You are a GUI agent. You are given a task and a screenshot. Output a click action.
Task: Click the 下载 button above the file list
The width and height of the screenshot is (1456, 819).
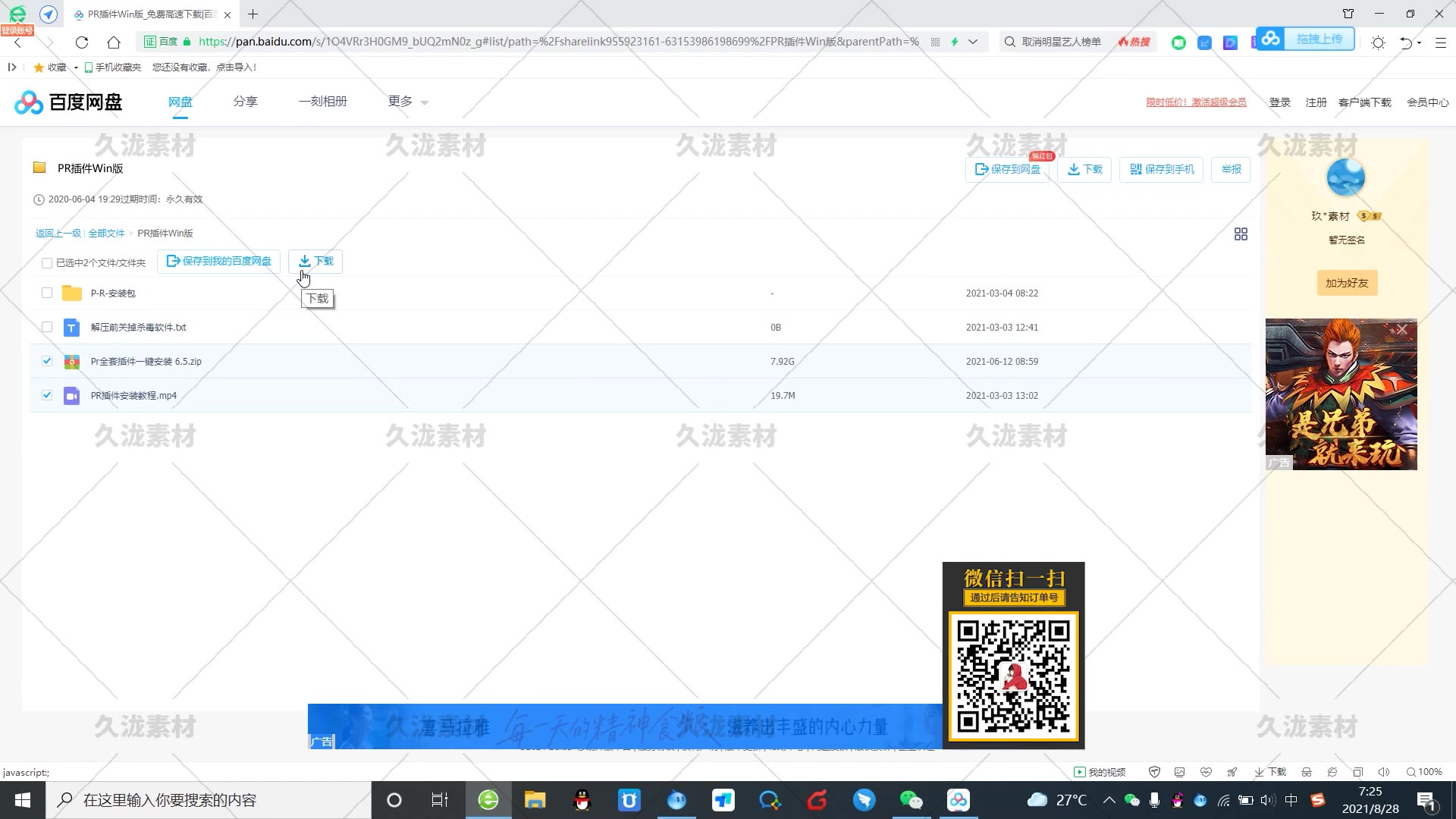[x=315, y=261]
